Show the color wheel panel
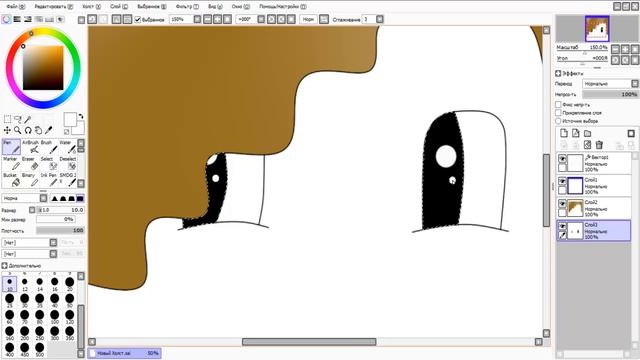640x360 pixels. [6, 19]
